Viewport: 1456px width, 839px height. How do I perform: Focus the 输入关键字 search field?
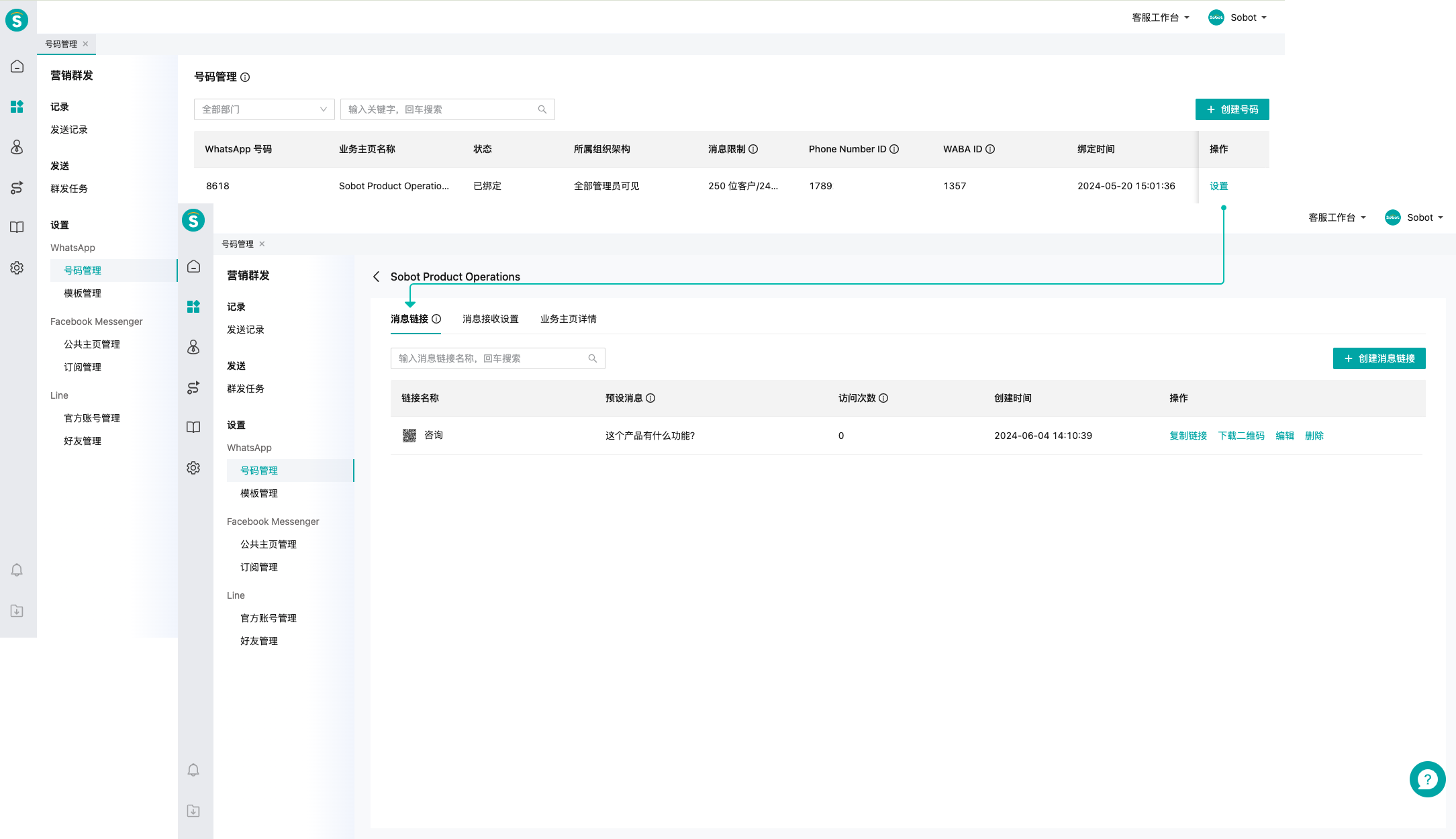coord(448,109)
